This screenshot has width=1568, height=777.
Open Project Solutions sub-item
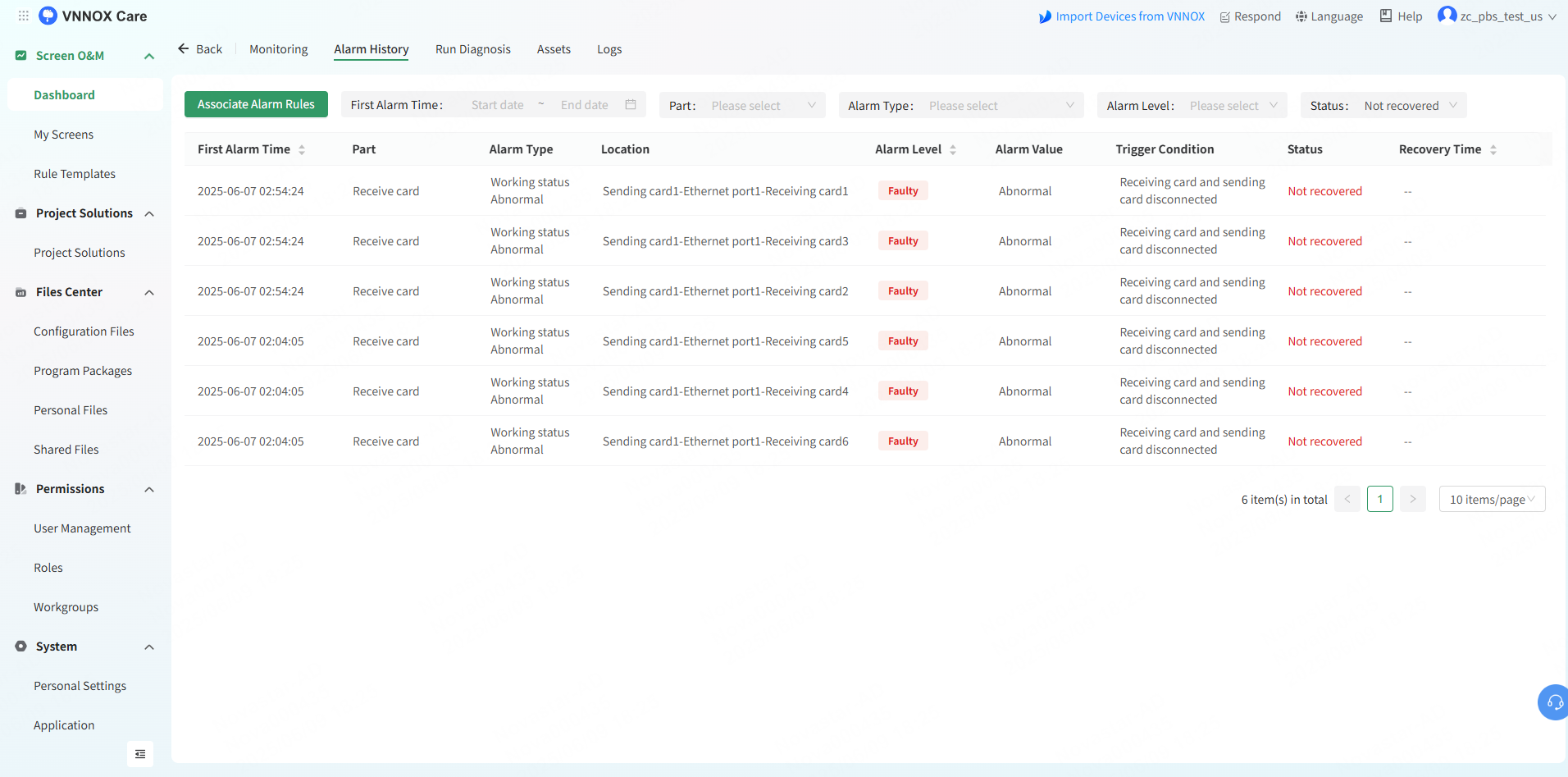[x=80, y=253]
